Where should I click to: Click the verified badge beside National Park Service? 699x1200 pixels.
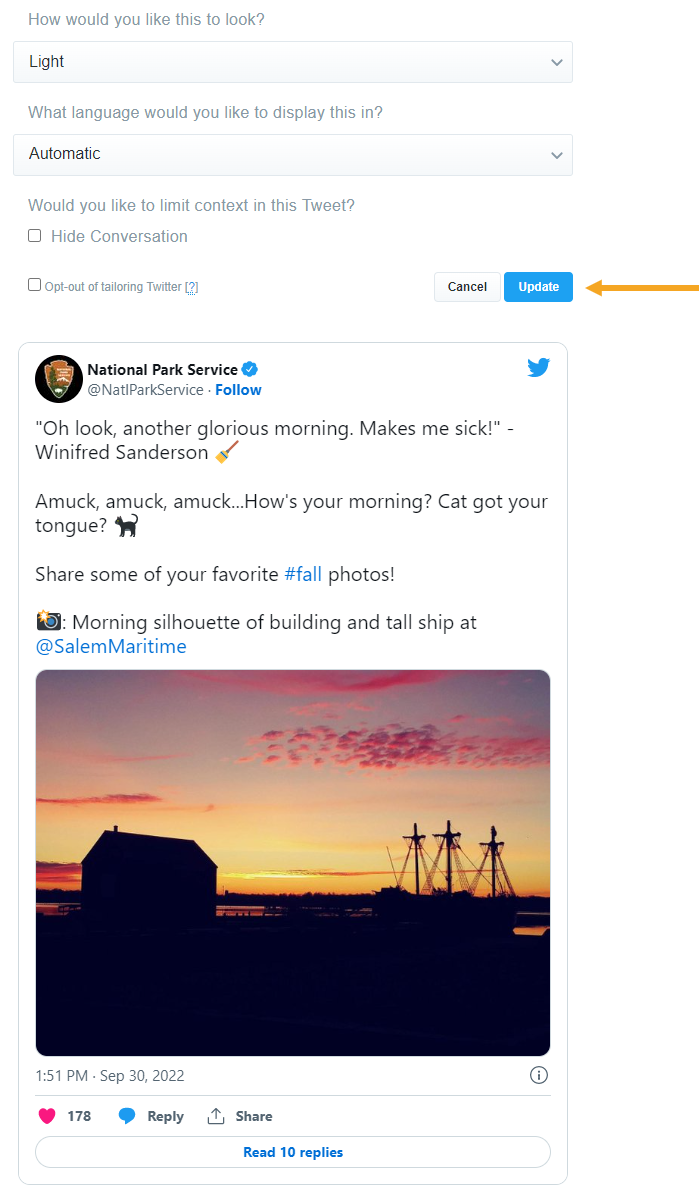pos(251,369)
